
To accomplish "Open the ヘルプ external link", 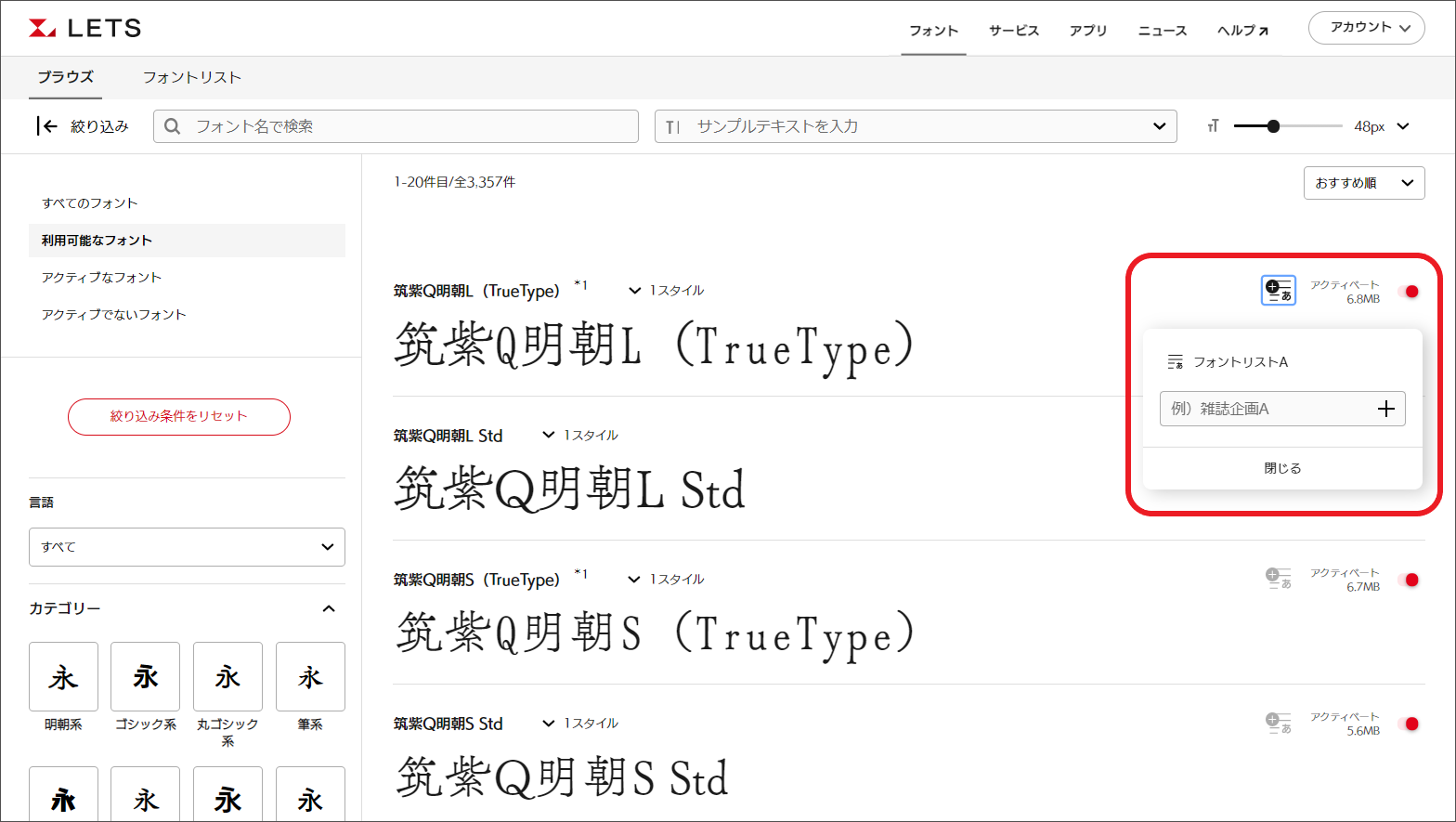I will coord(1243,31).
